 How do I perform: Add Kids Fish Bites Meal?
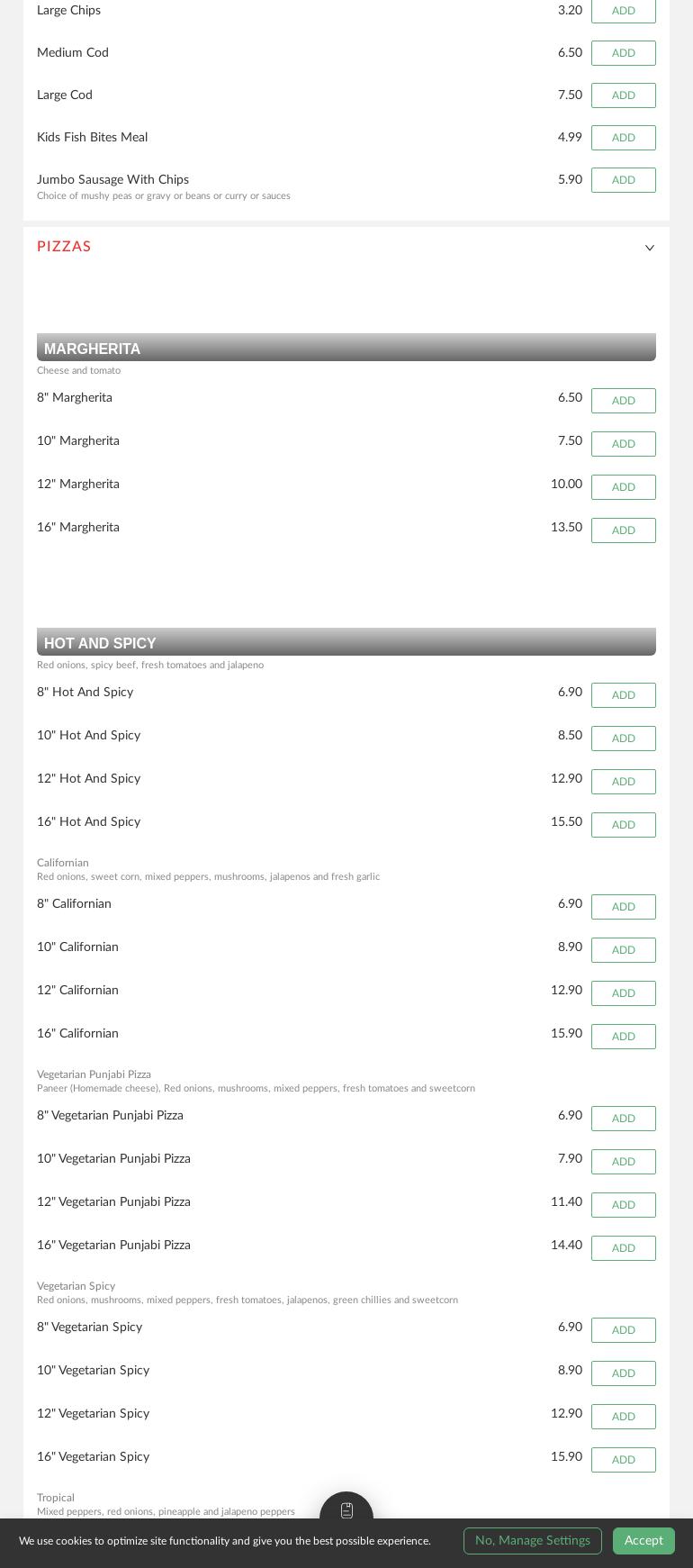[623, 137]
